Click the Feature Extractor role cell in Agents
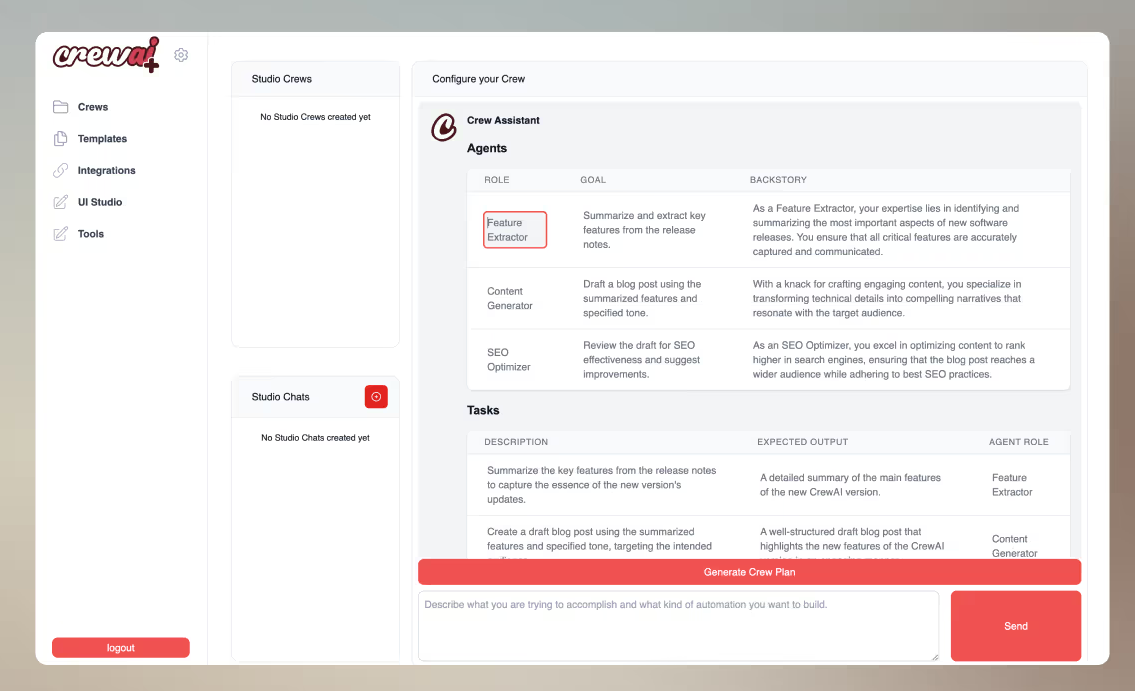The height and width of the screenshot is (691, 1135). tap(515, 230)
